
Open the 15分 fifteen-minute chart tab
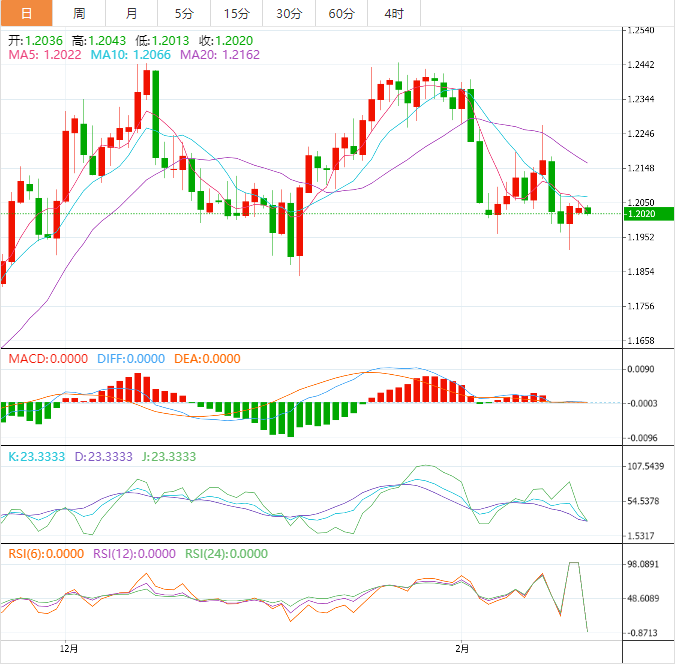tap(236, 13)
